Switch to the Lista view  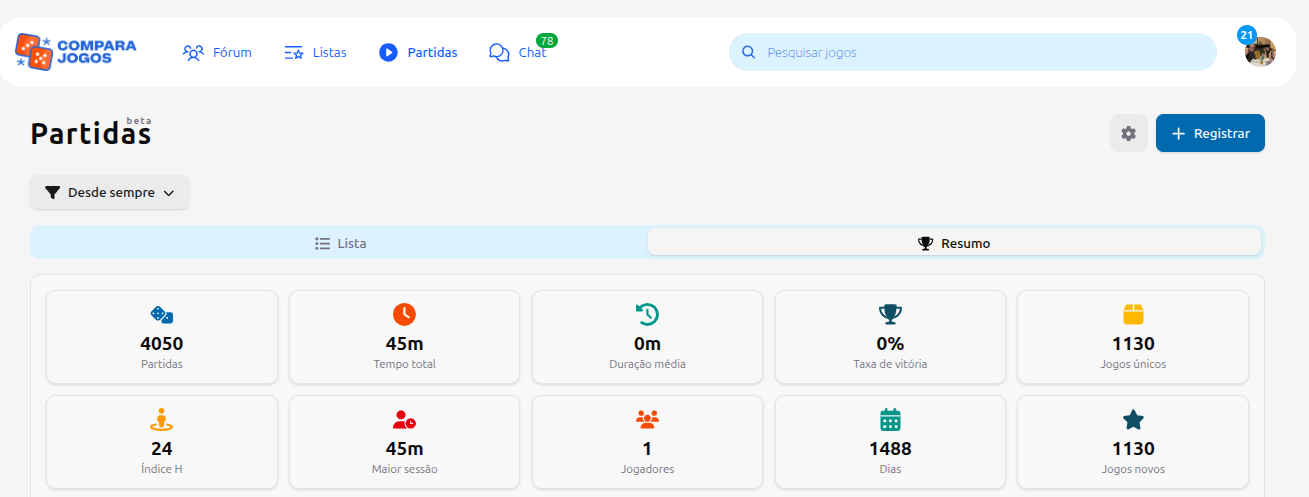click(x=340, y=243)
